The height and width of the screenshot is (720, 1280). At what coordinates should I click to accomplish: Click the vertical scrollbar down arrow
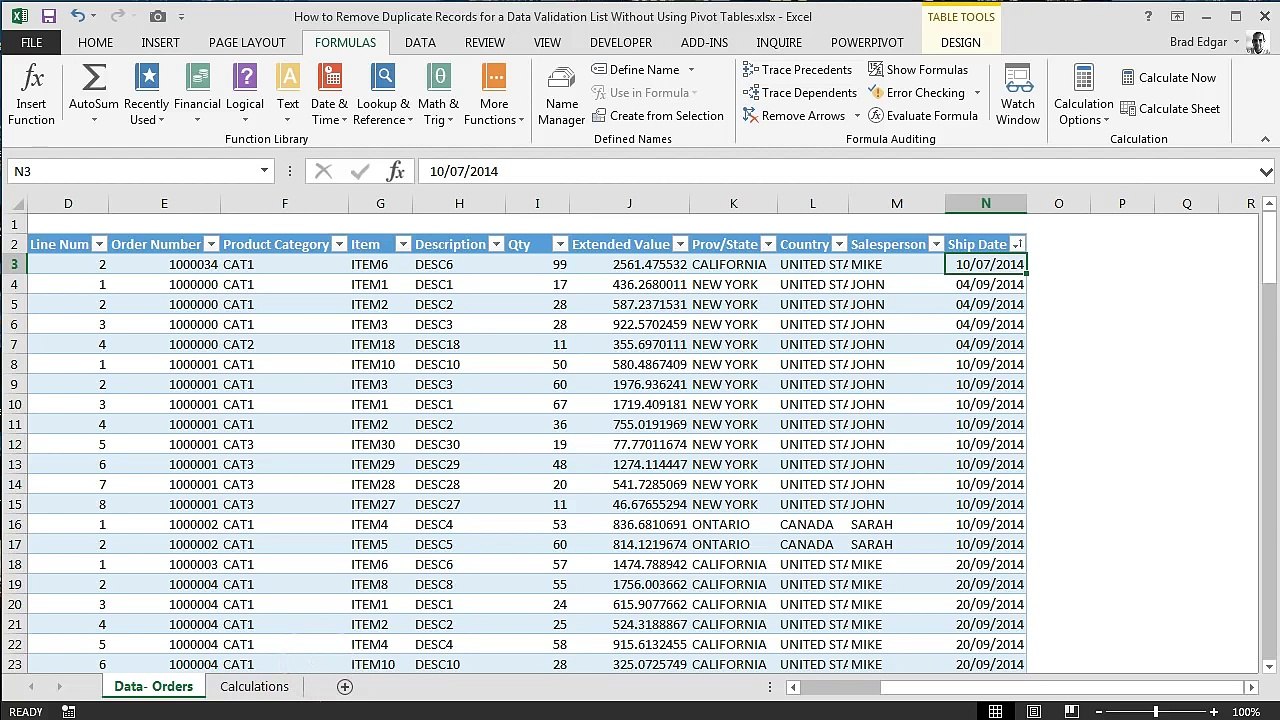[1269, 667]
